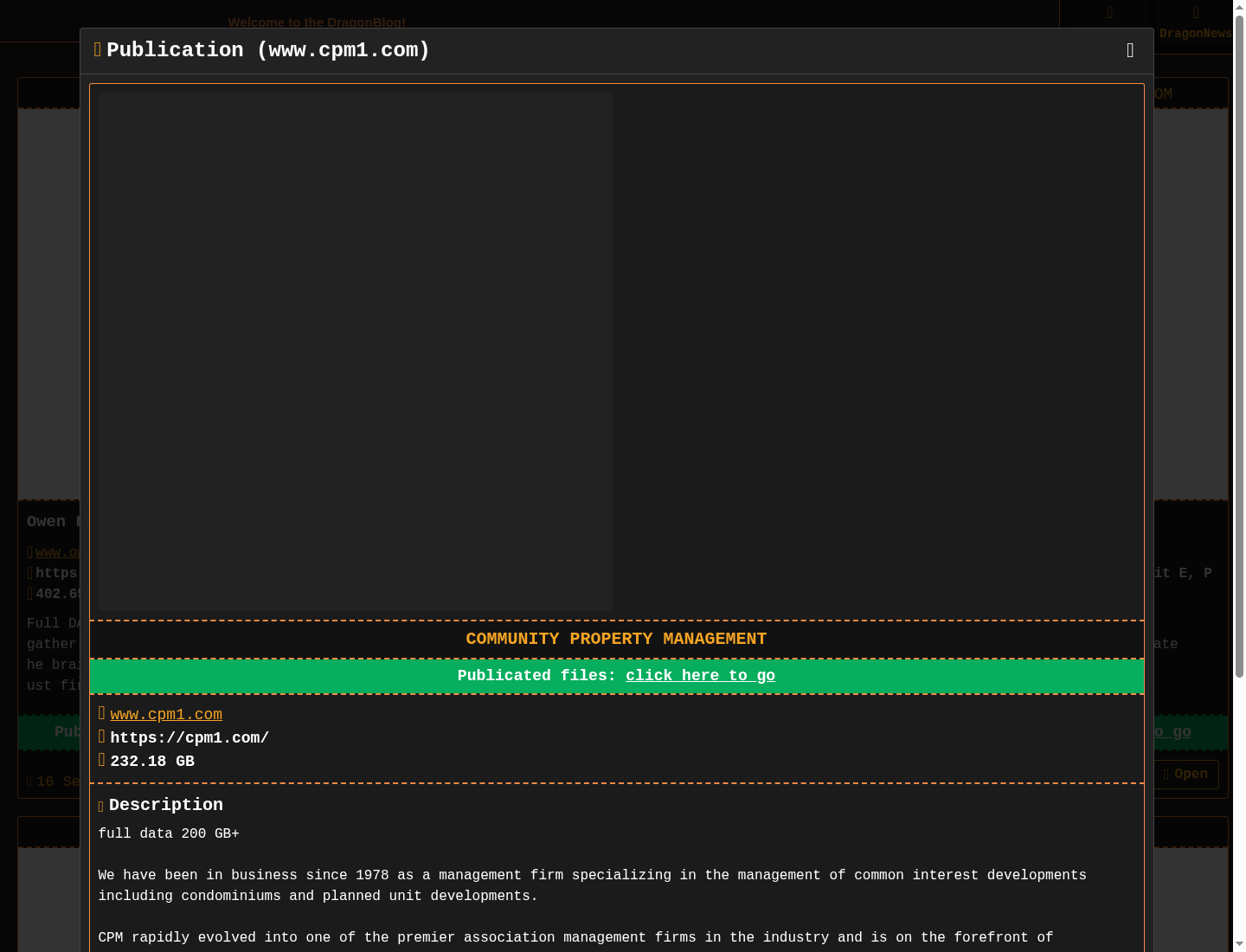Click the icon beside www.cpm1.com link
Viewport: 1246px width, 952px height.
coord(102,713)
